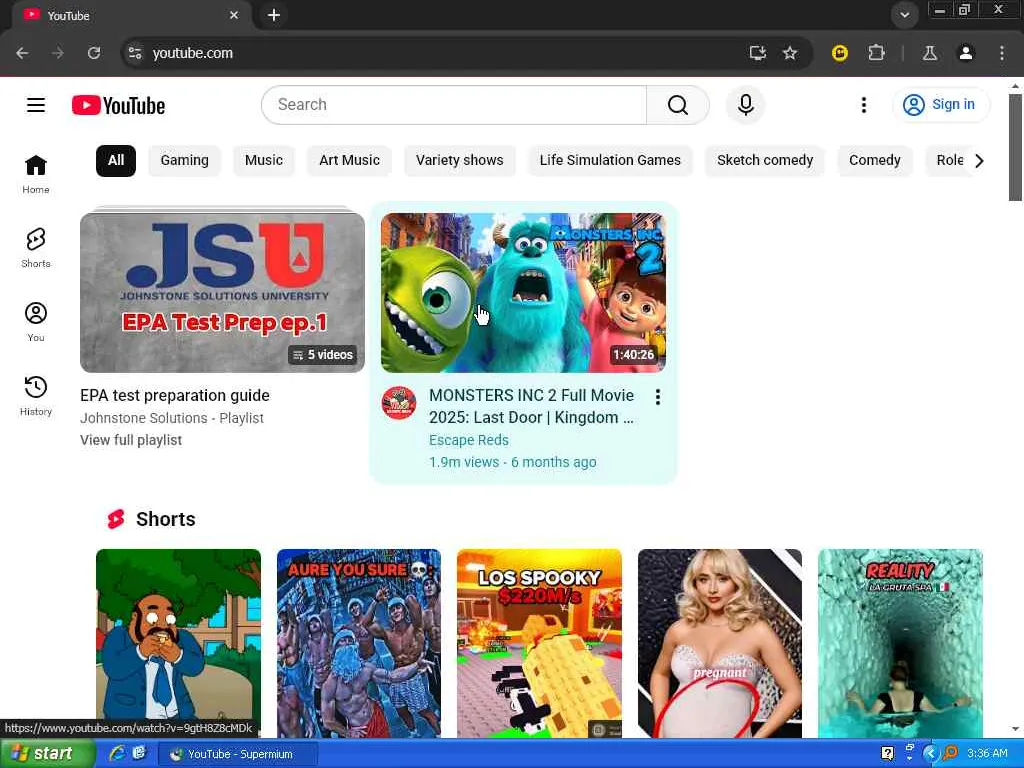Open the Monsters Inc 2 video thumbnail

pyautogui.click(x=523, y=293)
